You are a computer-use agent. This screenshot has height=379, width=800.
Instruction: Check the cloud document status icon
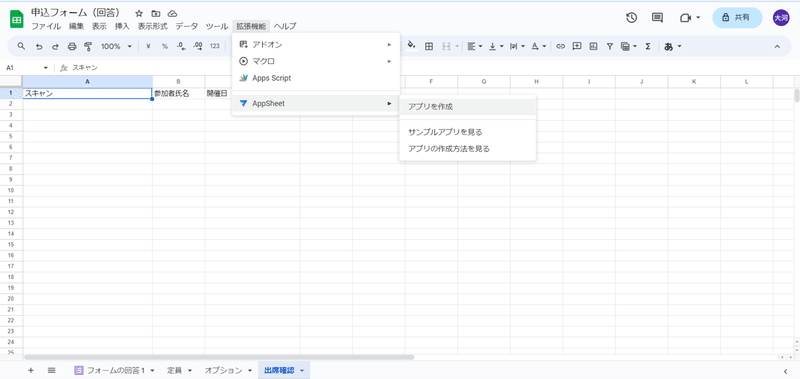(172, 14)
